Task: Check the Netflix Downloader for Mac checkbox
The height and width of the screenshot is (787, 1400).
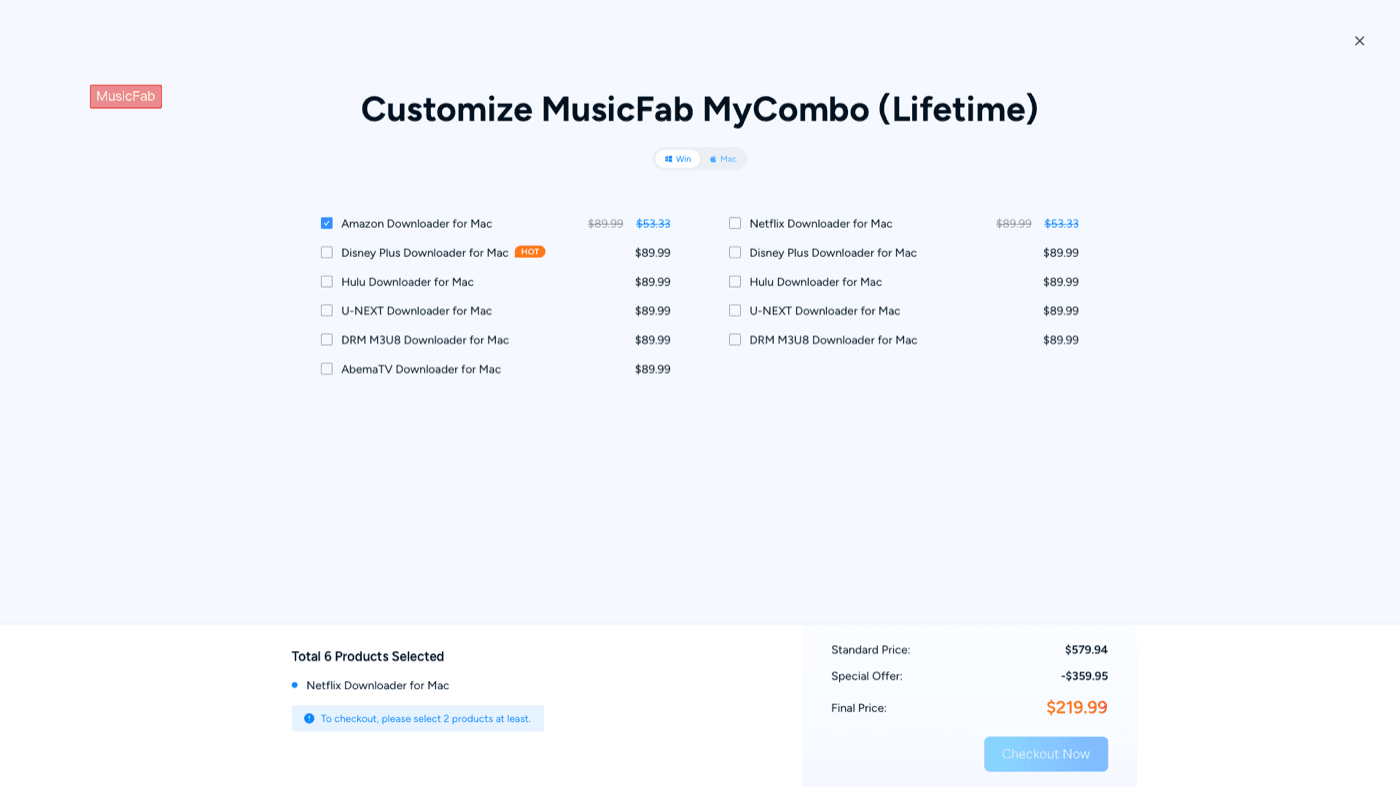Action: click(735, 223)
